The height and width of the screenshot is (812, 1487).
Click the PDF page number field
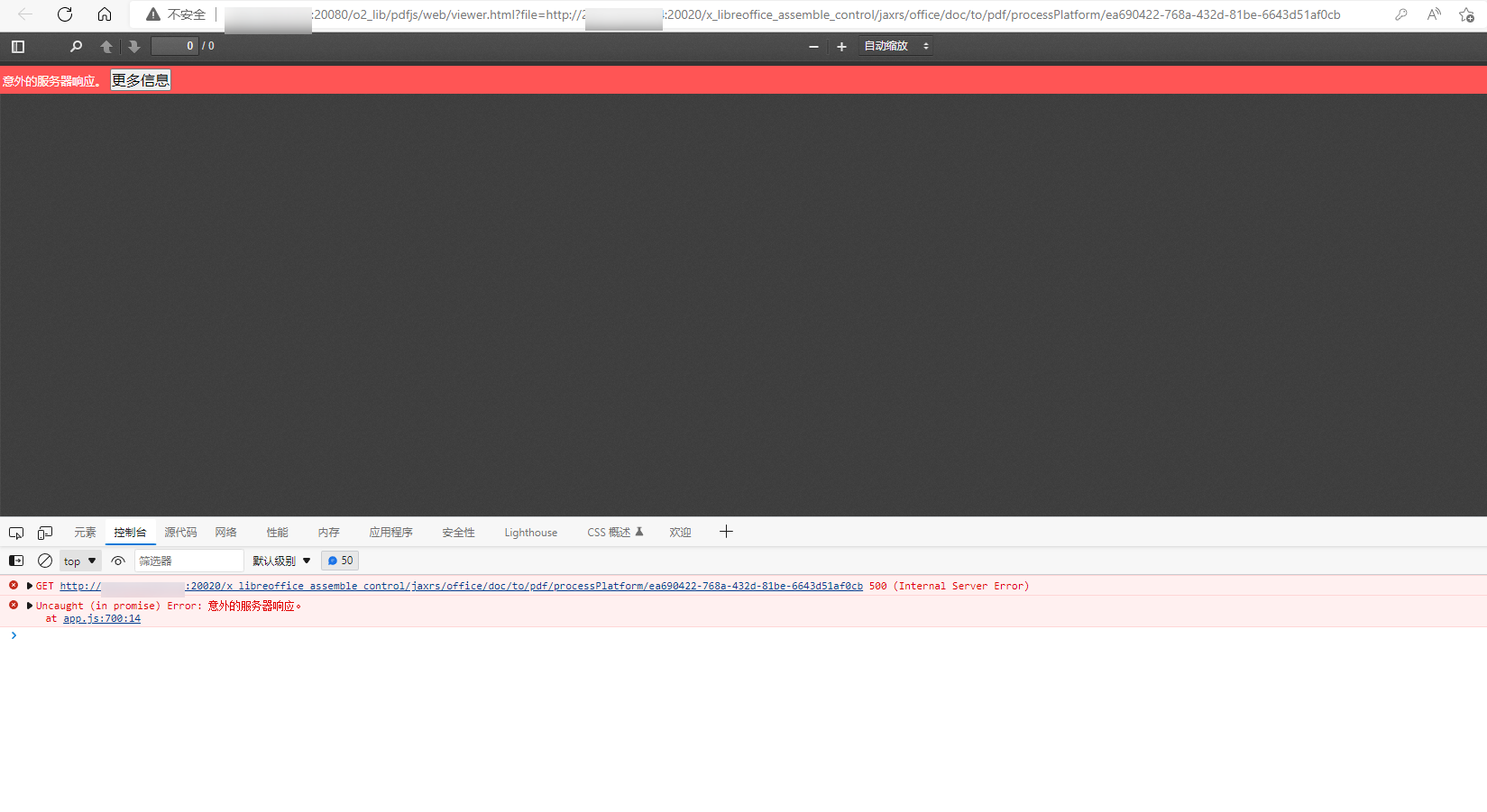click(174, 46)
